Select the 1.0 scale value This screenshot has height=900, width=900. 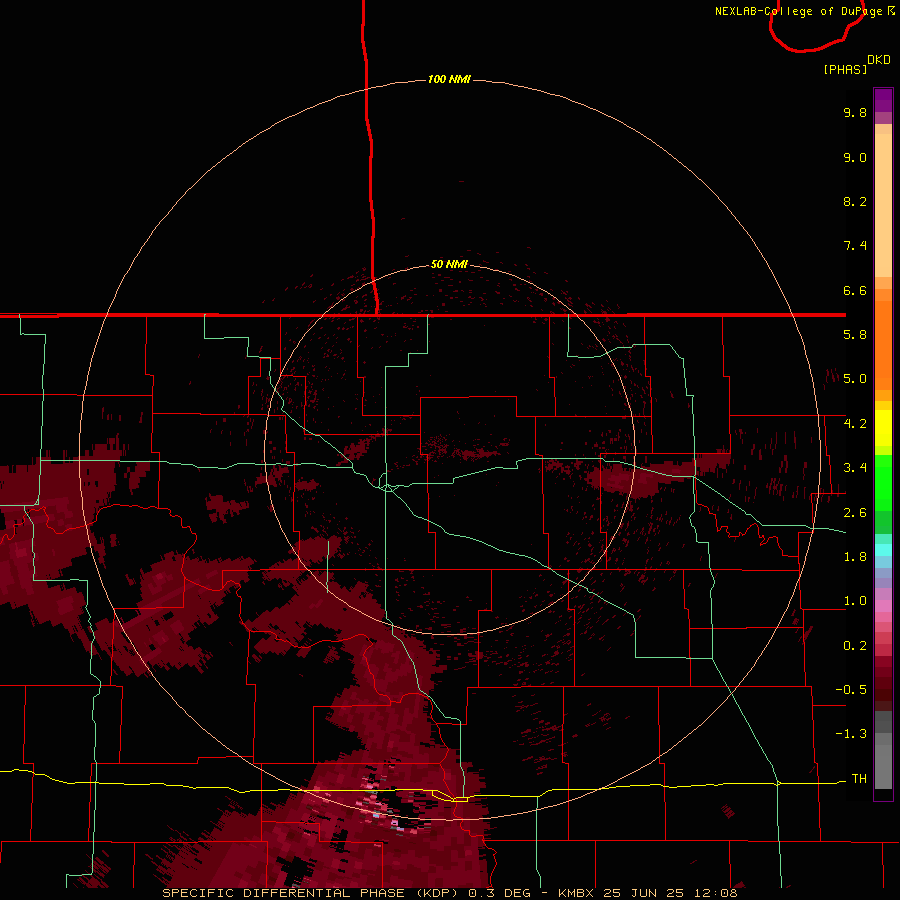[855, 601]
